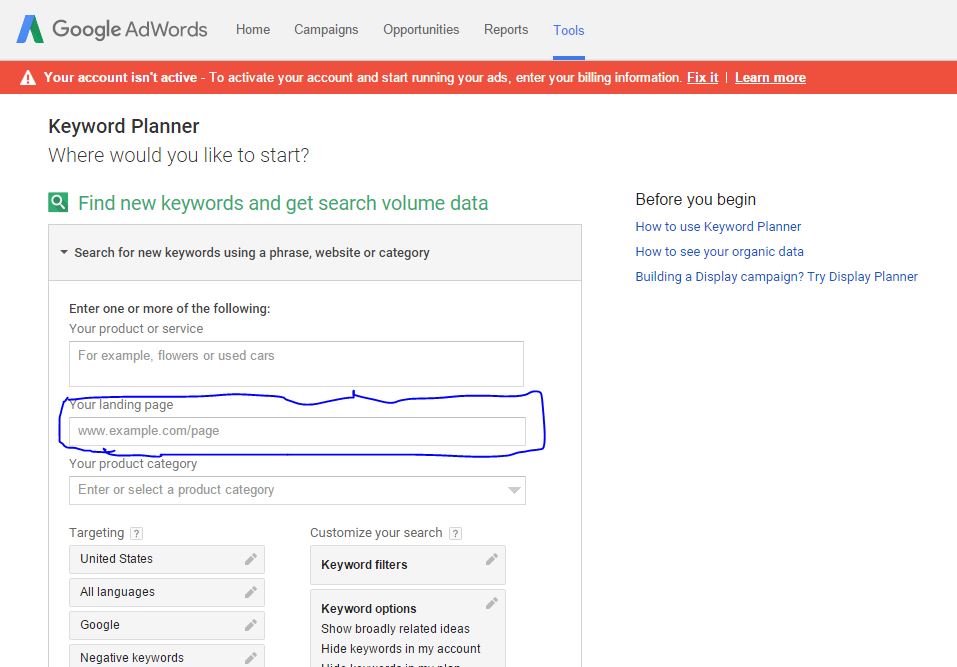
Task: Click 'Before you begin' heading
Action: (x=696, y=200)
